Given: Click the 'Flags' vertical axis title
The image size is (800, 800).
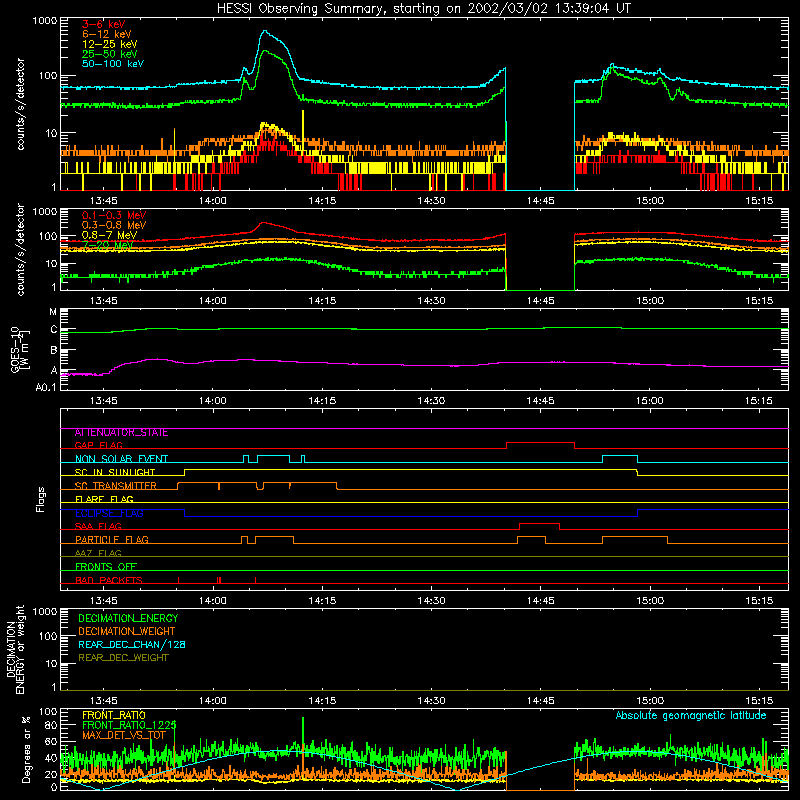Looking at the screenshot, I should coord(41,499).
